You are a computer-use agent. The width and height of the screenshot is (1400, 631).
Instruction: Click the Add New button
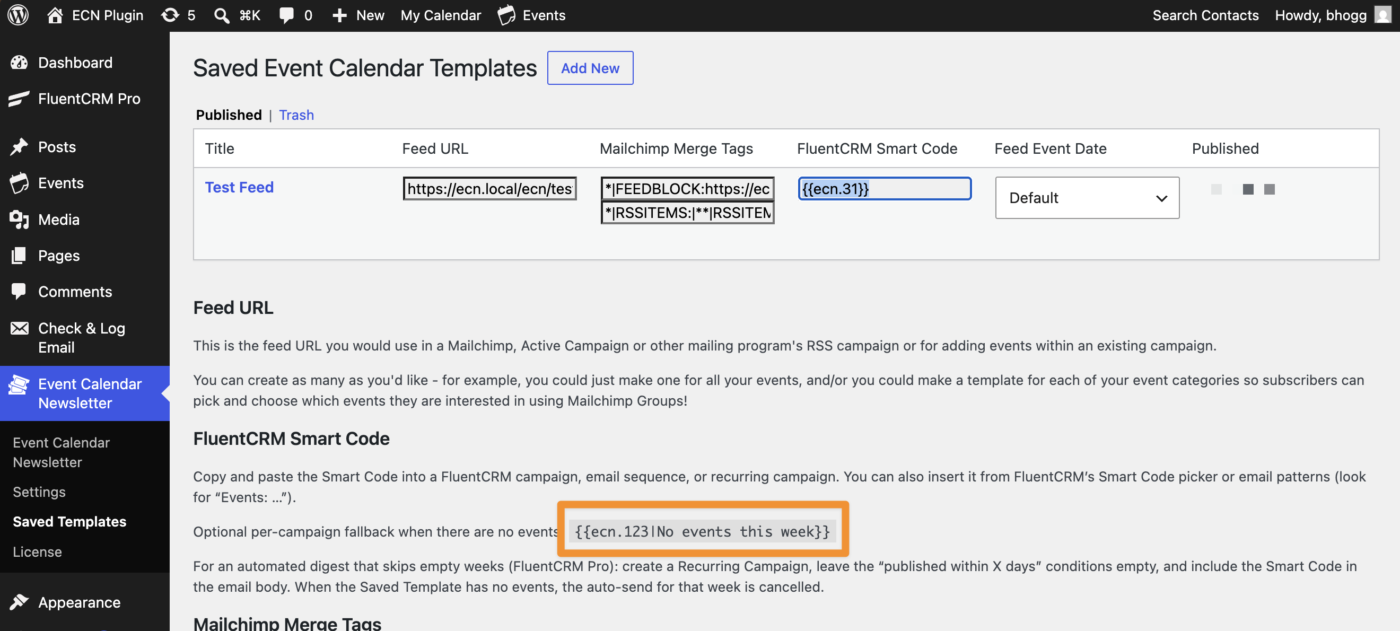[590, 68]
